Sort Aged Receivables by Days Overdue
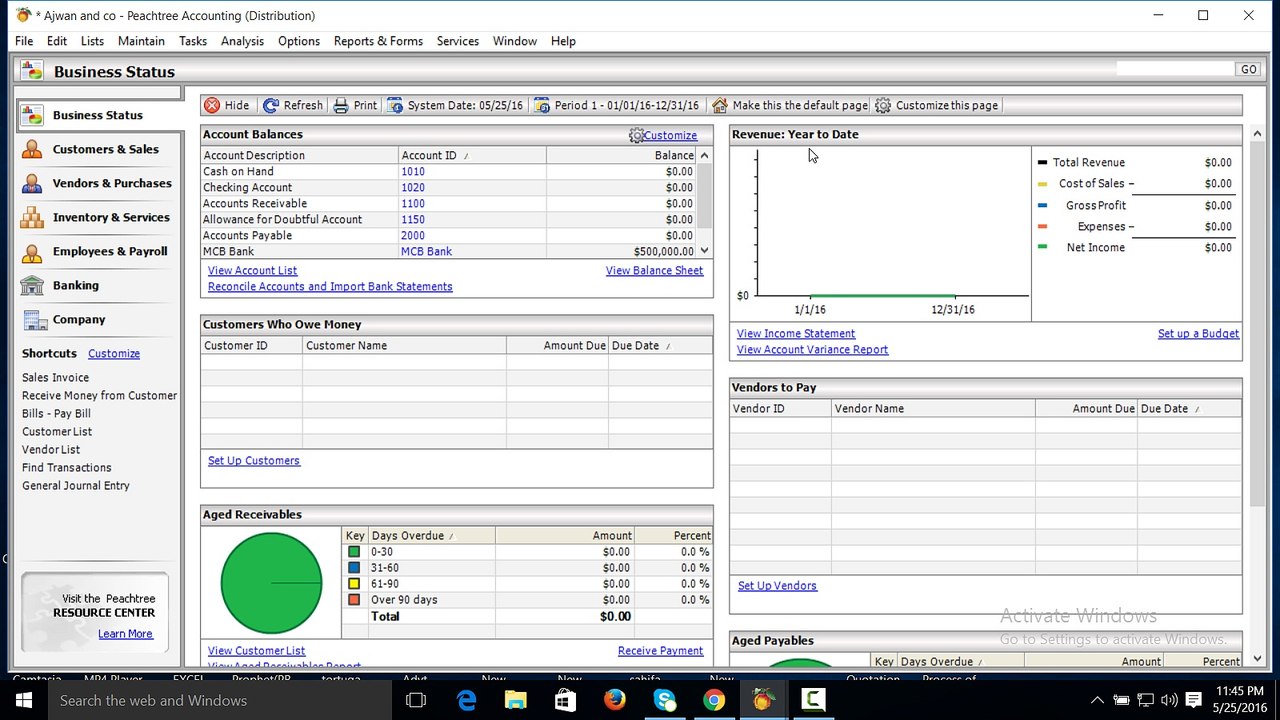 tap(431, 536)
